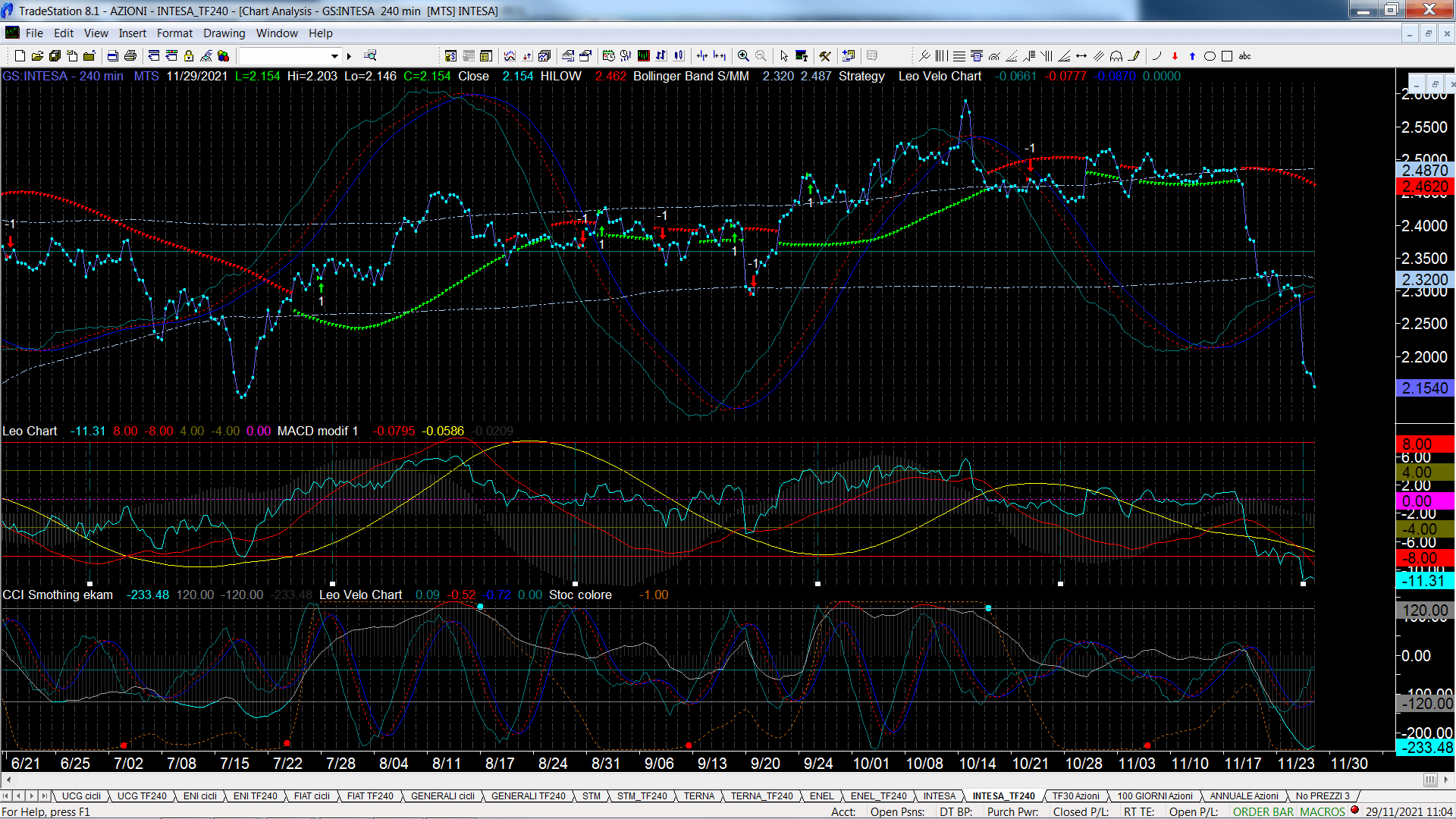Switch to the TF30 Azioni tab
The image size is (1456, 819).
(1075, 796)
